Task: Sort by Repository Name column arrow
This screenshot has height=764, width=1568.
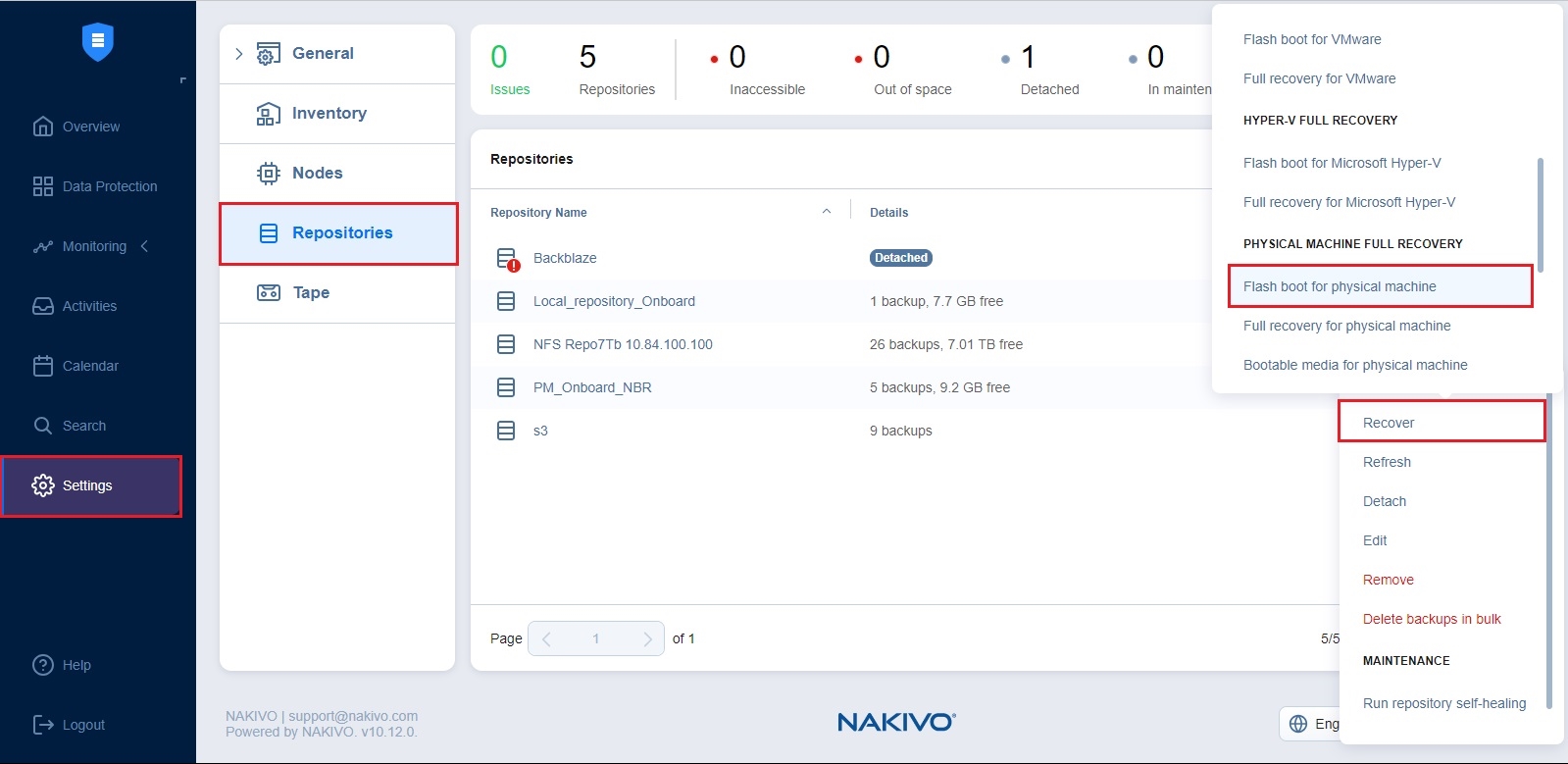Action: (826, 212)
